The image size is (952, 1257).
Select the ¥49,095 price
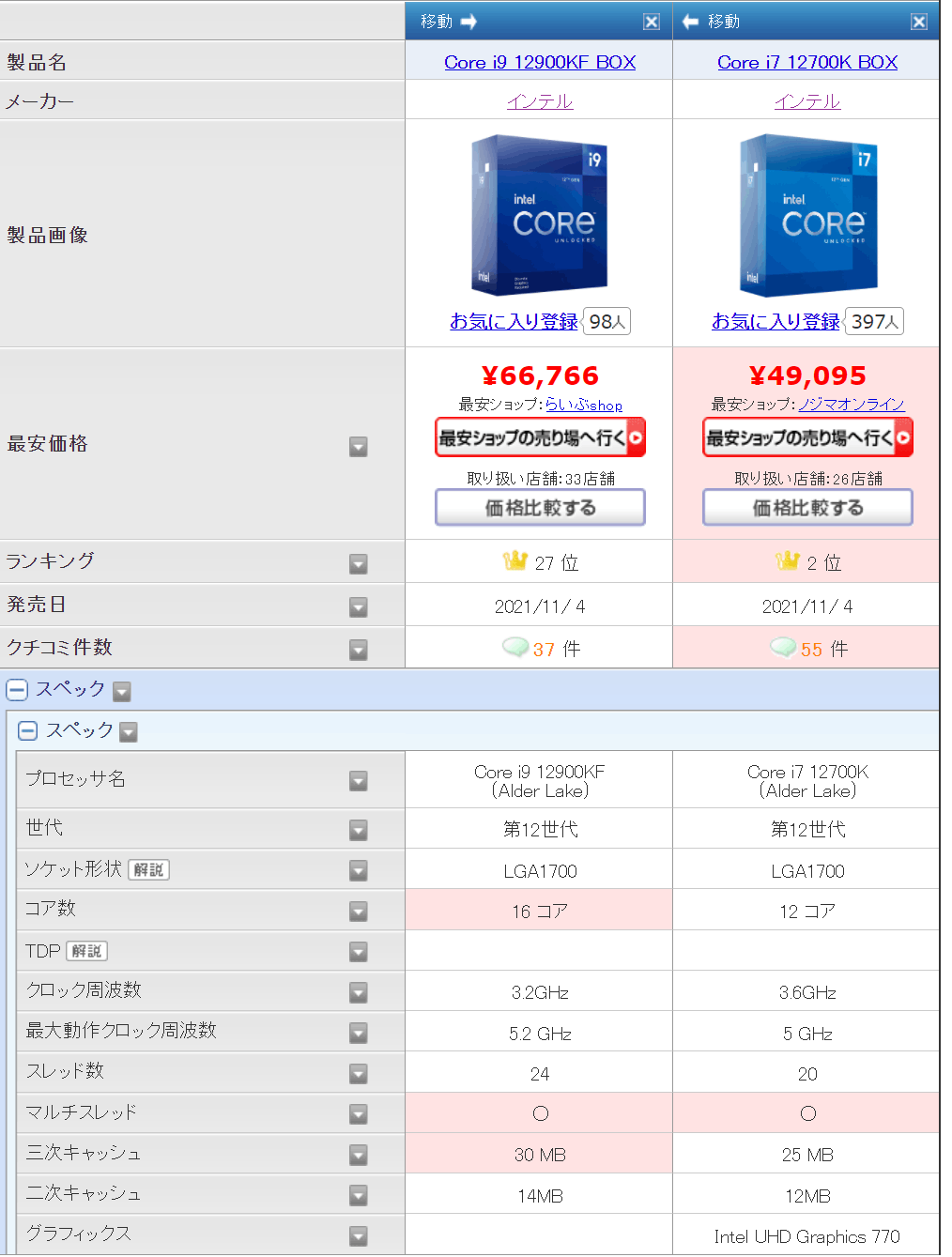coord(807,376)
